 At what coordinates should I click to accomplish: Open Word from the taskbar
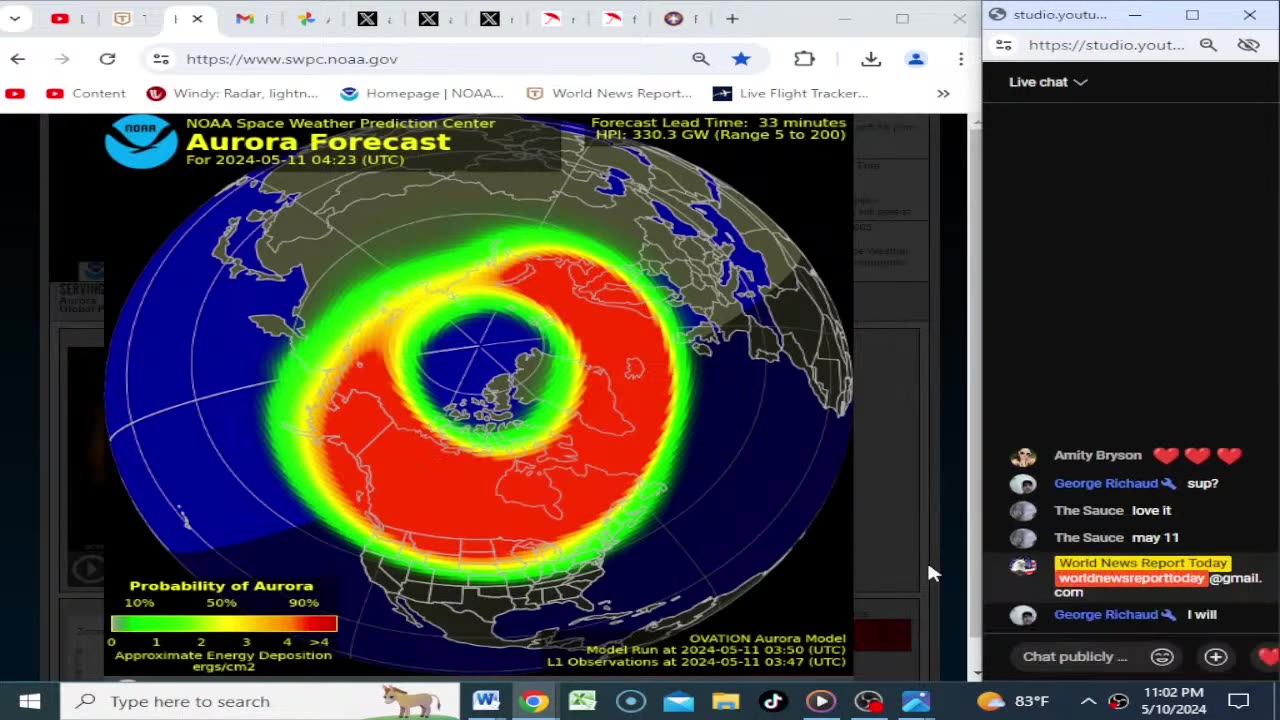[x=486, y=701]
